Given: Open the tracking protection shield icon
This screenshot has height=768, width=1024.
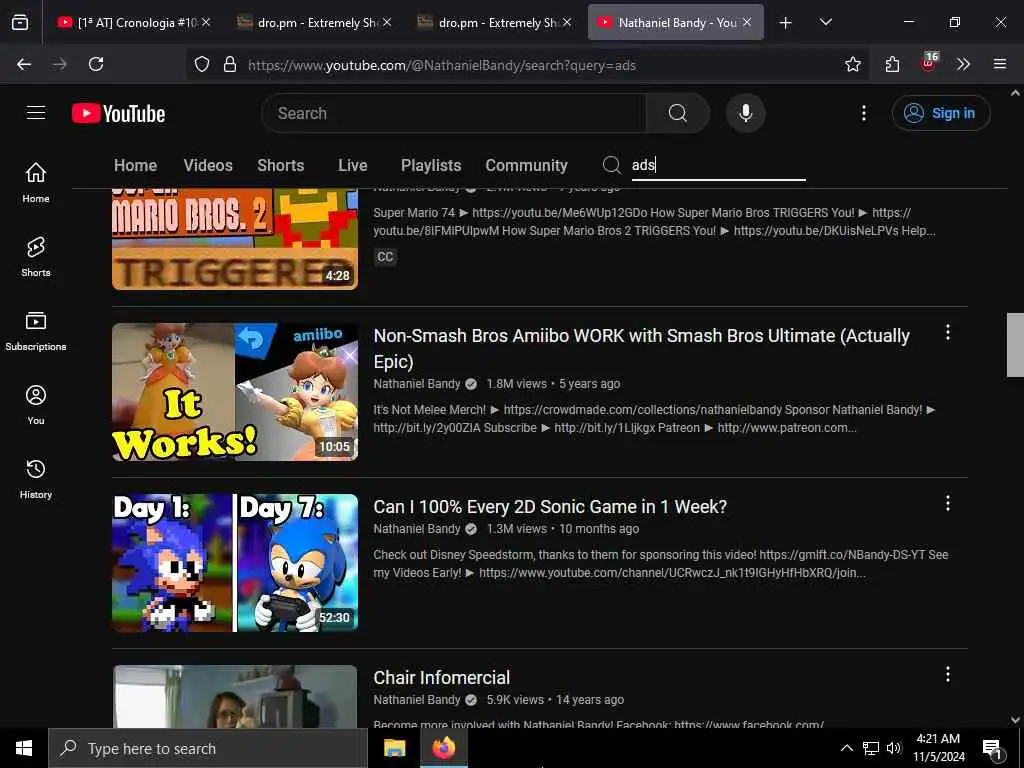Looking at the screenshot, I should click(202, 64).
